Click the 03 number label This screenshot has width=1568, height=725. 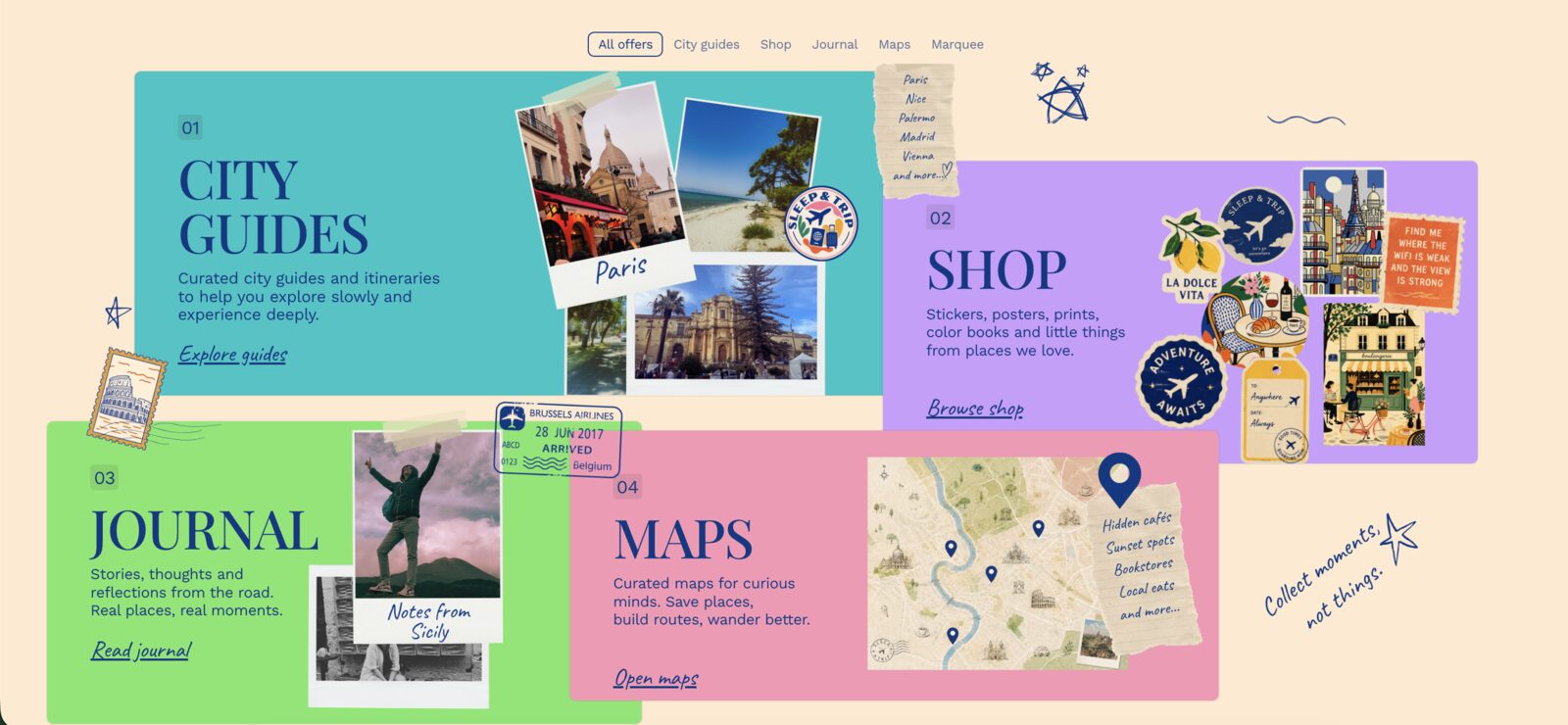[x=104, y=478]
